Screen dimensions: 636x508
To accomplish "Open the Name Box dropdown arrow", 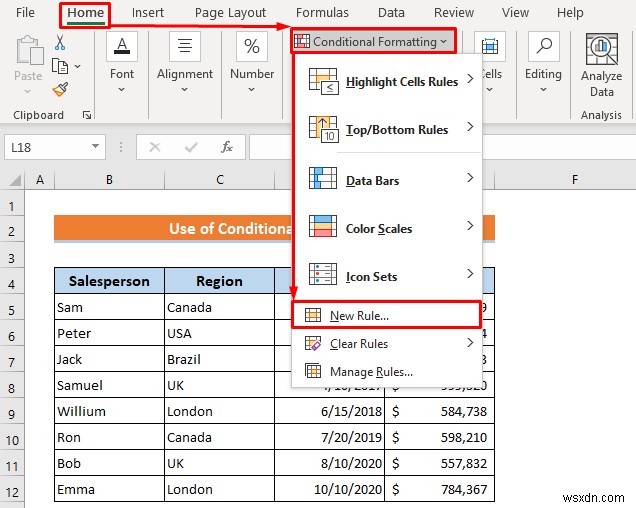I will [95, 146].
